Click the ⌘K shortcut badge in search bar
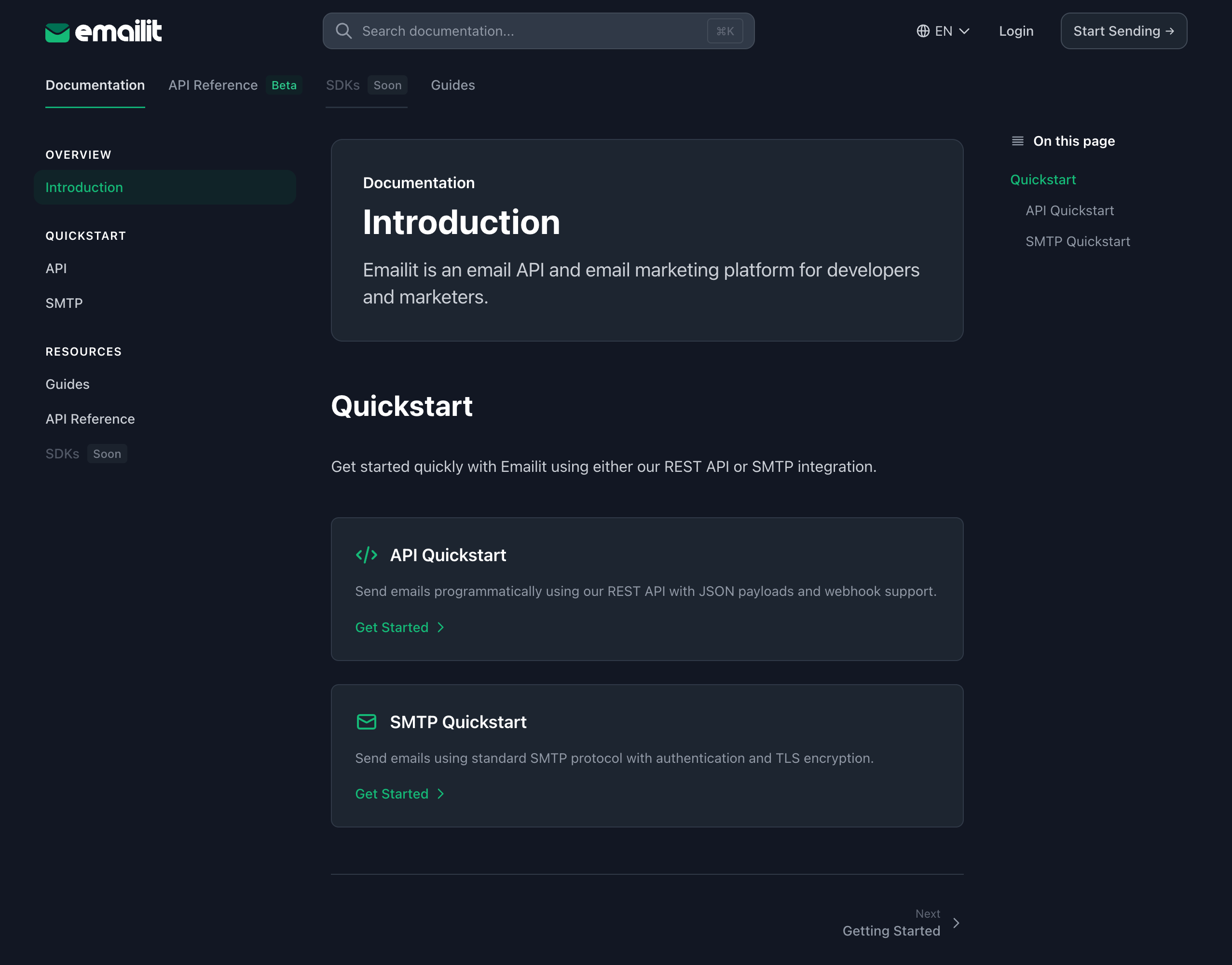The height and width of the screenshot is (965, 1232). tap(725, 31)
